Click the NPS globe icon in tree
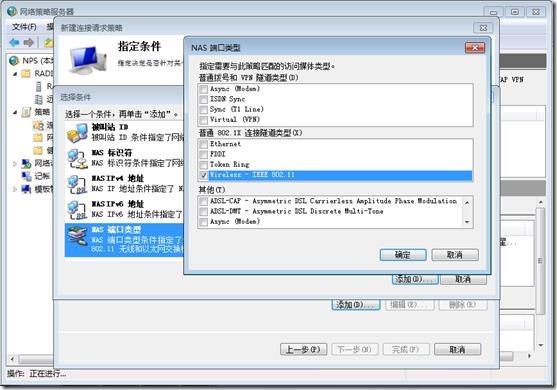Screen dimensions: 557x390 [x=14, y=60]
